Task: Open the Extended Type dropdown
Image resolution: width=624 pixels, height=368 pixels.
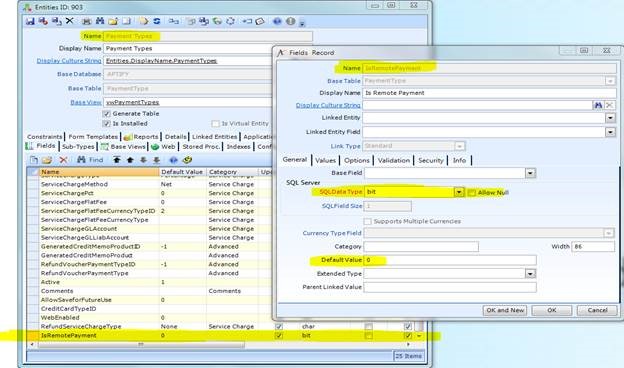Action: 530,274
